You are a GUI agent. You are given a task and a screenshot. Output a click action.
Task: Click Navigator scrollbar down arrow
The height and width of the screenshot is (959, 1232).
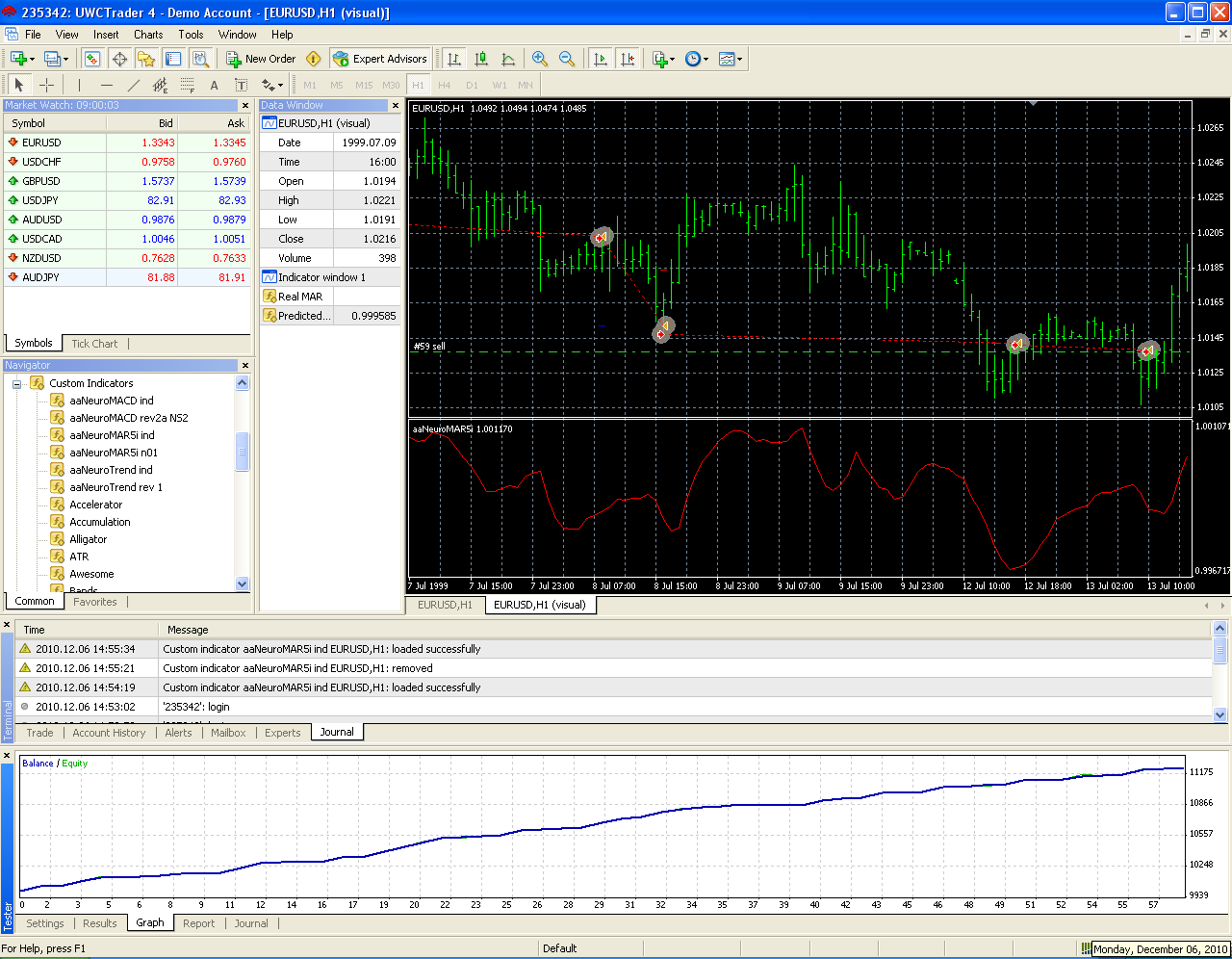[242, 583]
